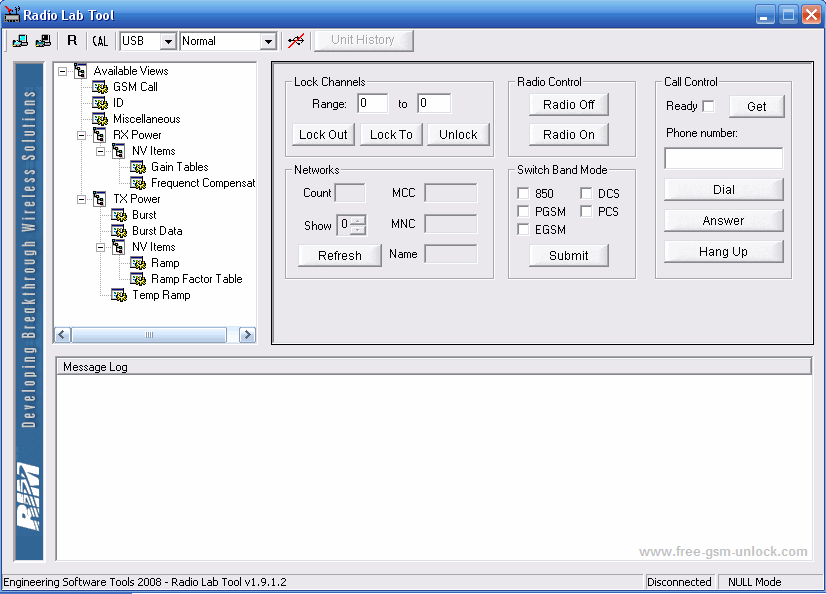The height and width of the screenshot is (594, 826).
Task: Select Burst Data in the tree
Action: click(157, 231)
